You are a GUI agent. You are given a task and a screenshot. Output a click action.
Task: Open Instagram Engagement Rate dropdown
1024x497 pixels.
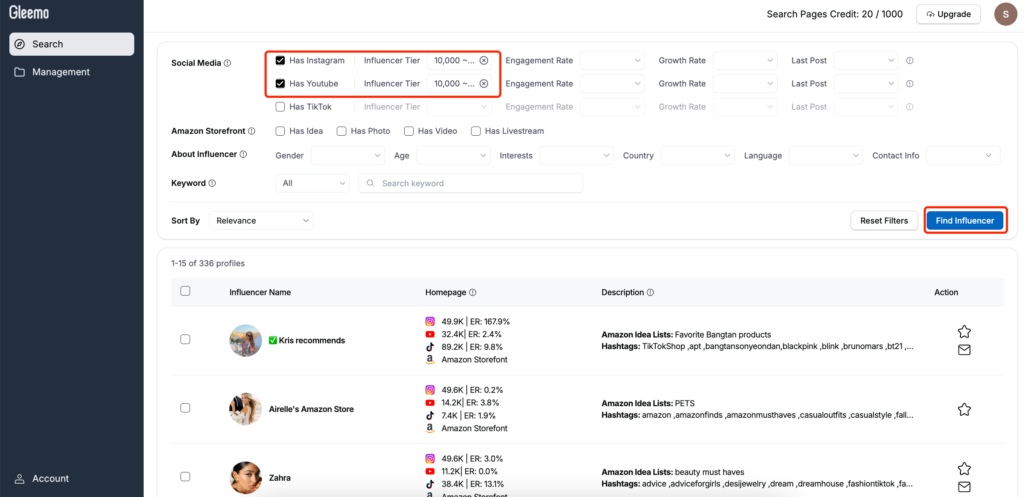click(612, 60)
